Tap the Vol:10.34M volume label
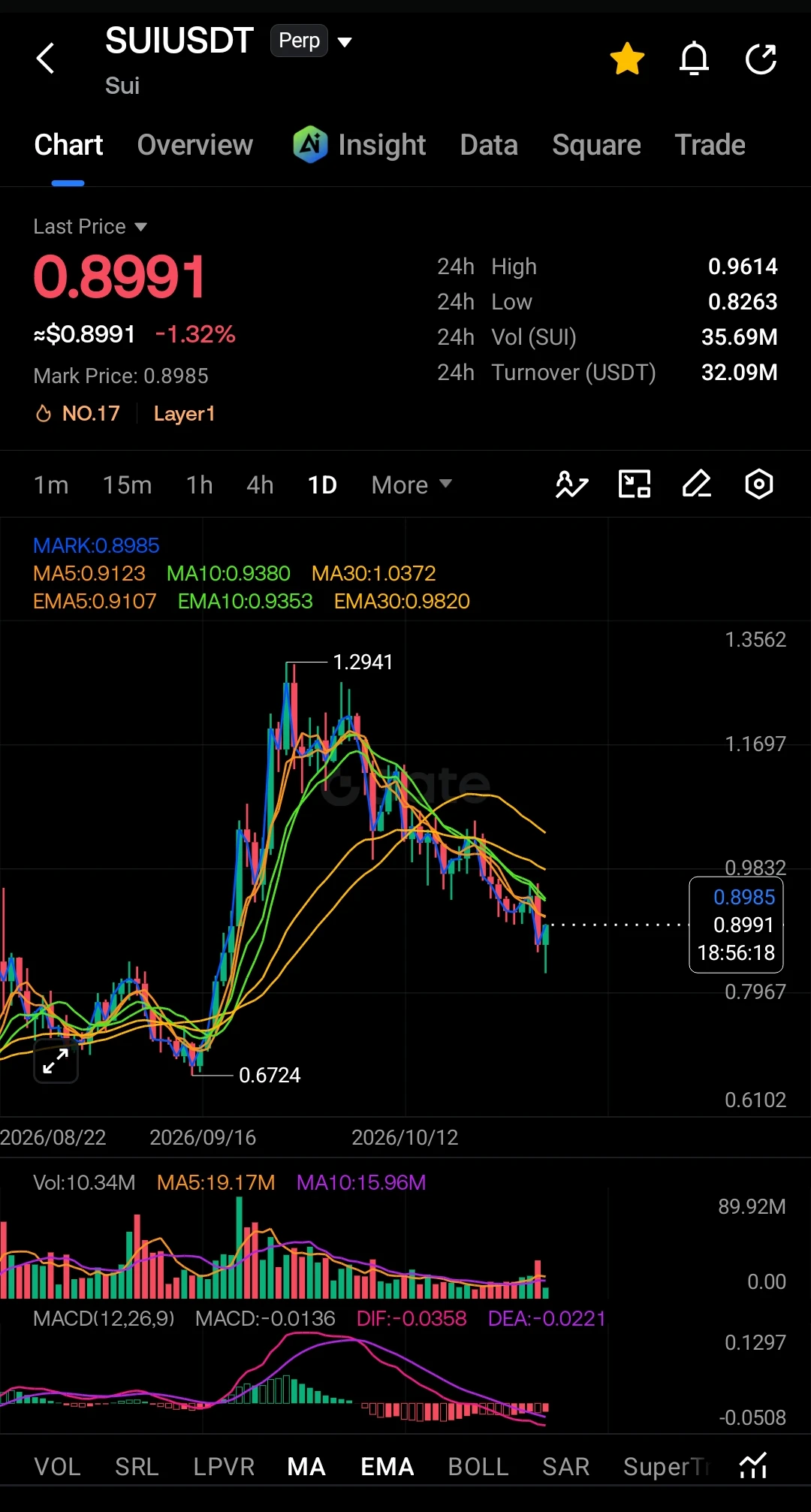 84,1182
